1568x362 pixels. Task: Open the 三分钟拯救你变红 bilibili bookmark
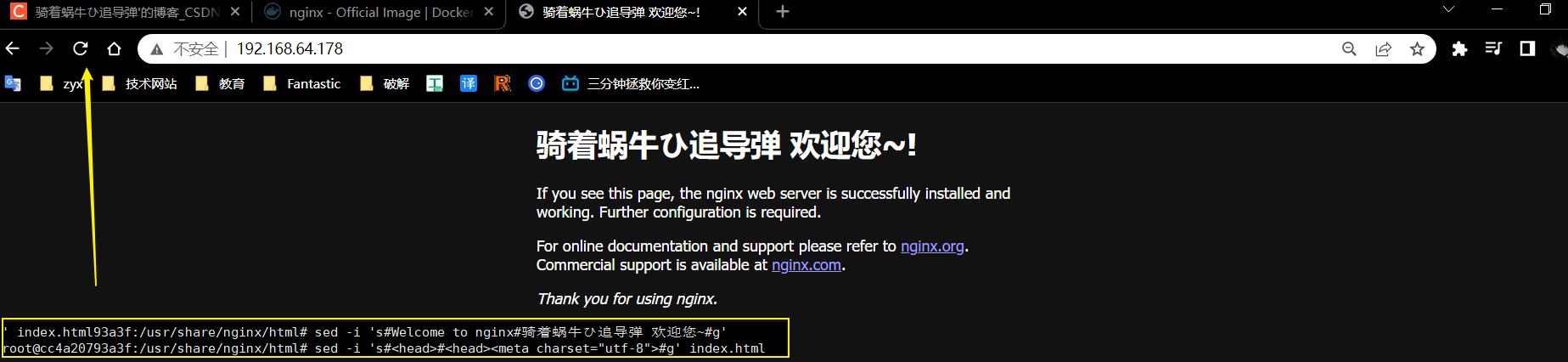coord(631,83)
